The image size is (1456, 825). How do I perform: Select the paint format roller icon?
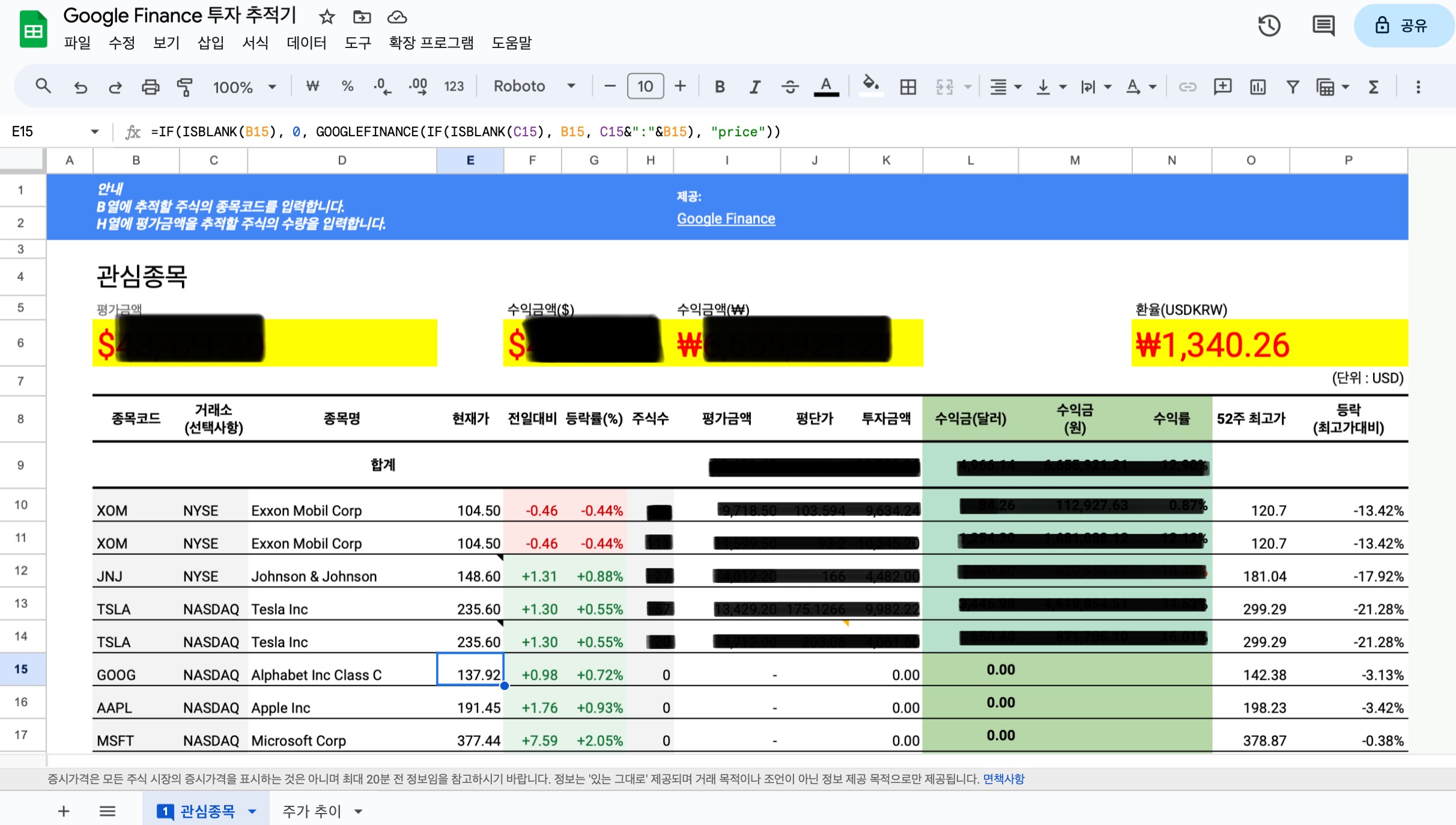(185, 87)
